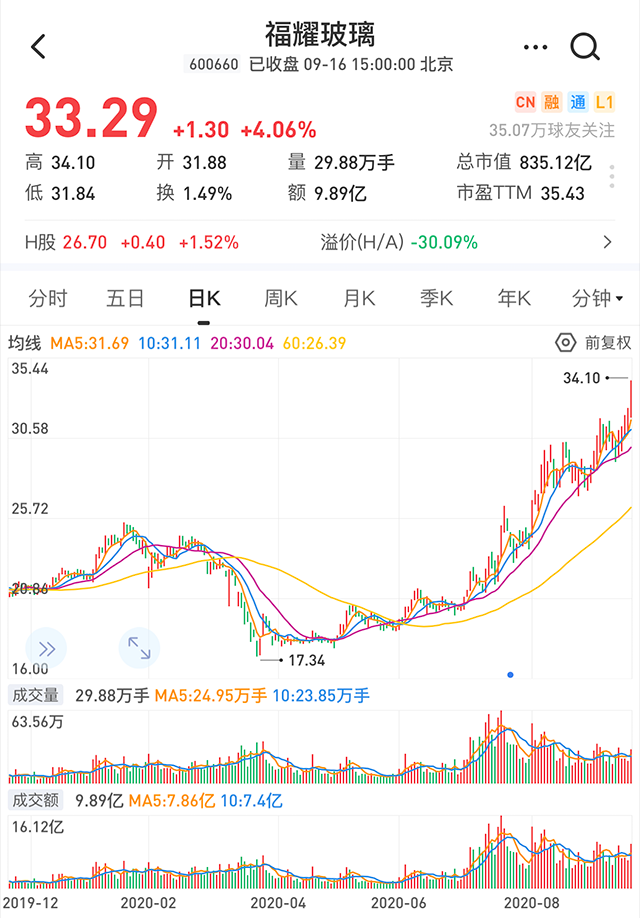The width and height of the screenshot is (640, 918).
Task: Tap the CN market badge
Action: coord(525,102)
